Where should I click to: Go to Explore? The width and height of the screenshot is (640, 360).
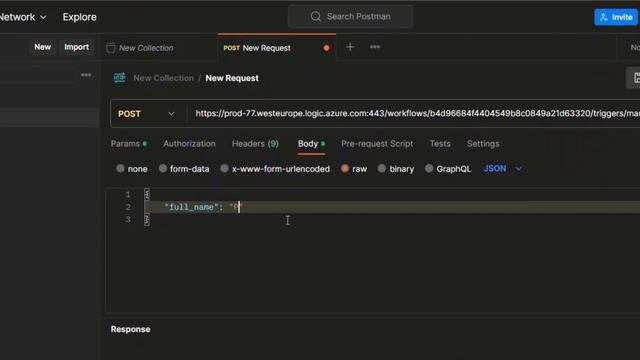tap(80, 17)
